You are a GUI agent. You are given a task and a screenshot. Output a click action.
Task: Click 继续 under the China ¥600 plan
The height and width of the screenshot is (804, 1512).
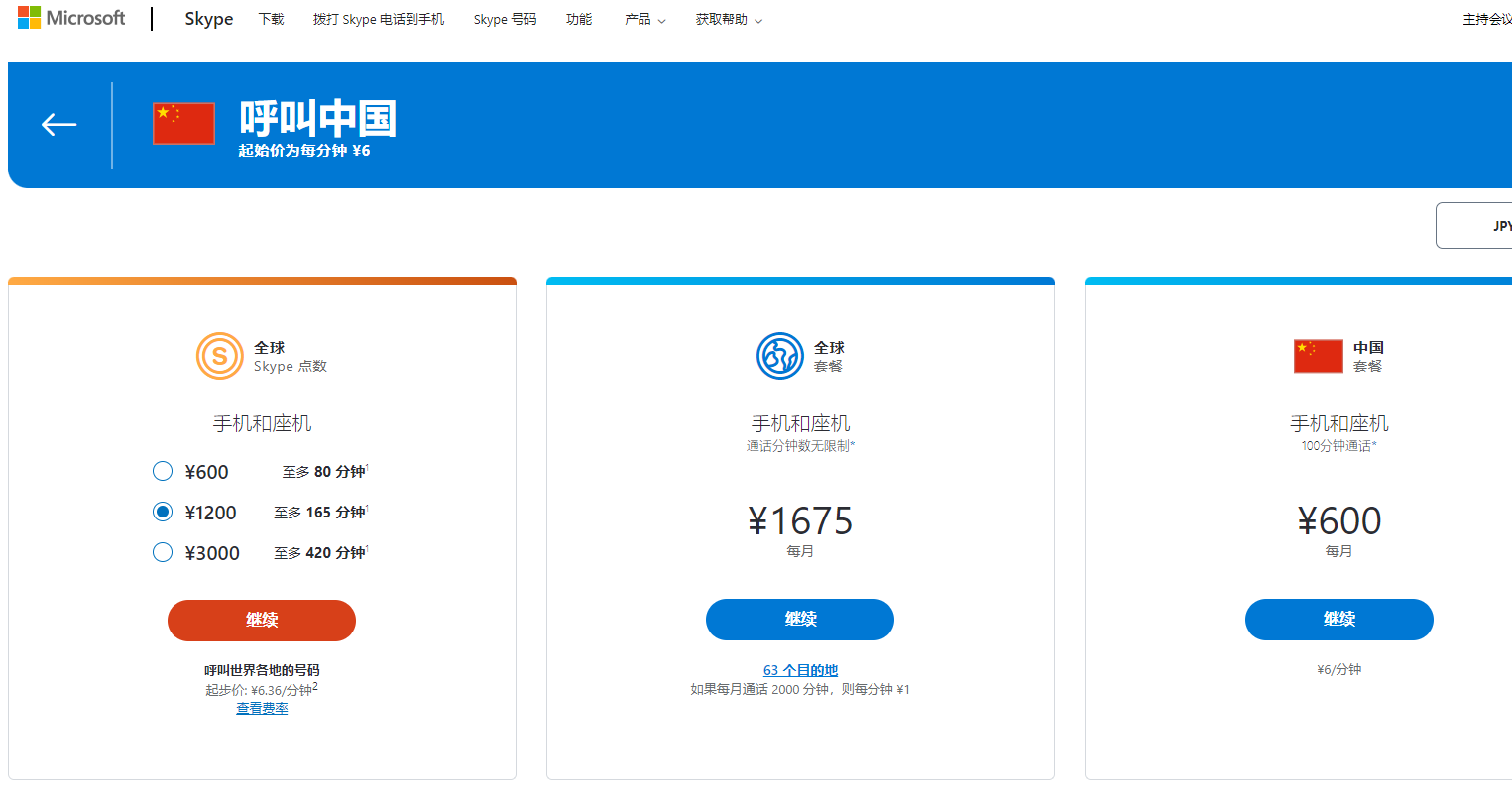[x=1338, y=619]
